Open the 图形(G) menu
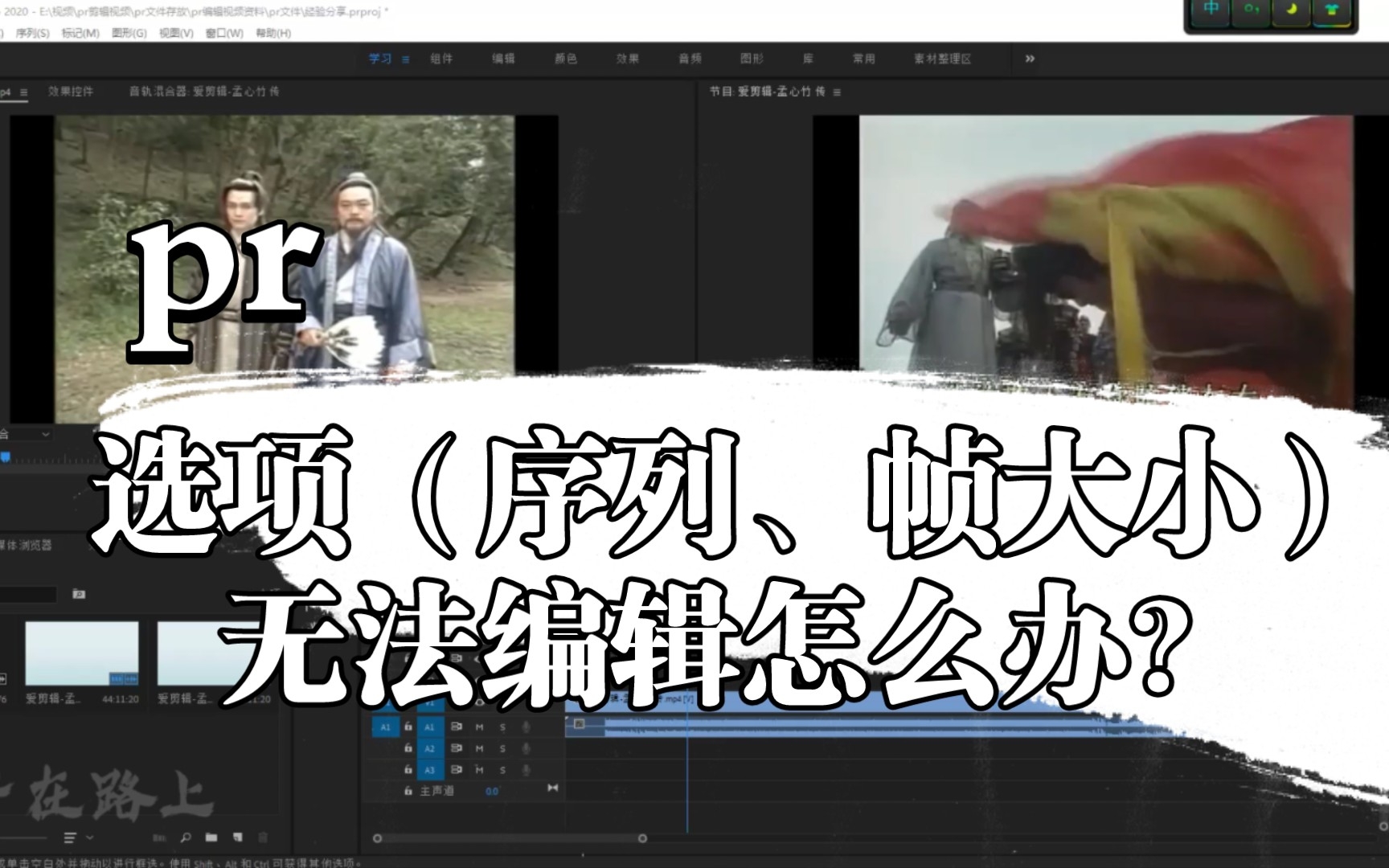Viewport: 1389px width, 868px height. pos(129,33)
